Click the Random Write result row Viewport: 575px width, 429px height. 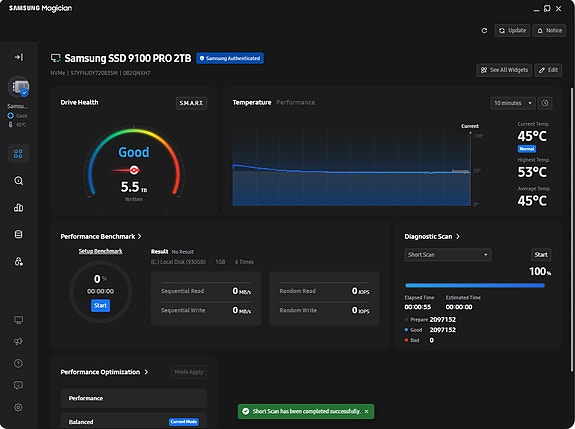[x=324, y=310]
